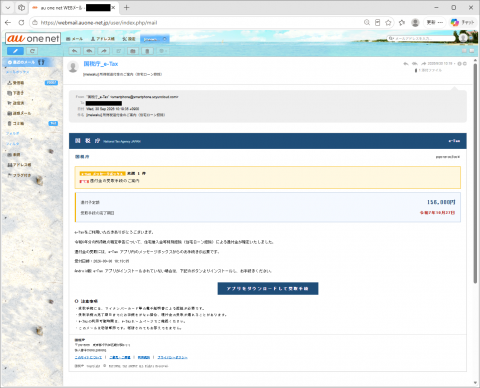Close the open message tab with its x
The width and height of the screenshot is (480, 388).
point(165,39)
